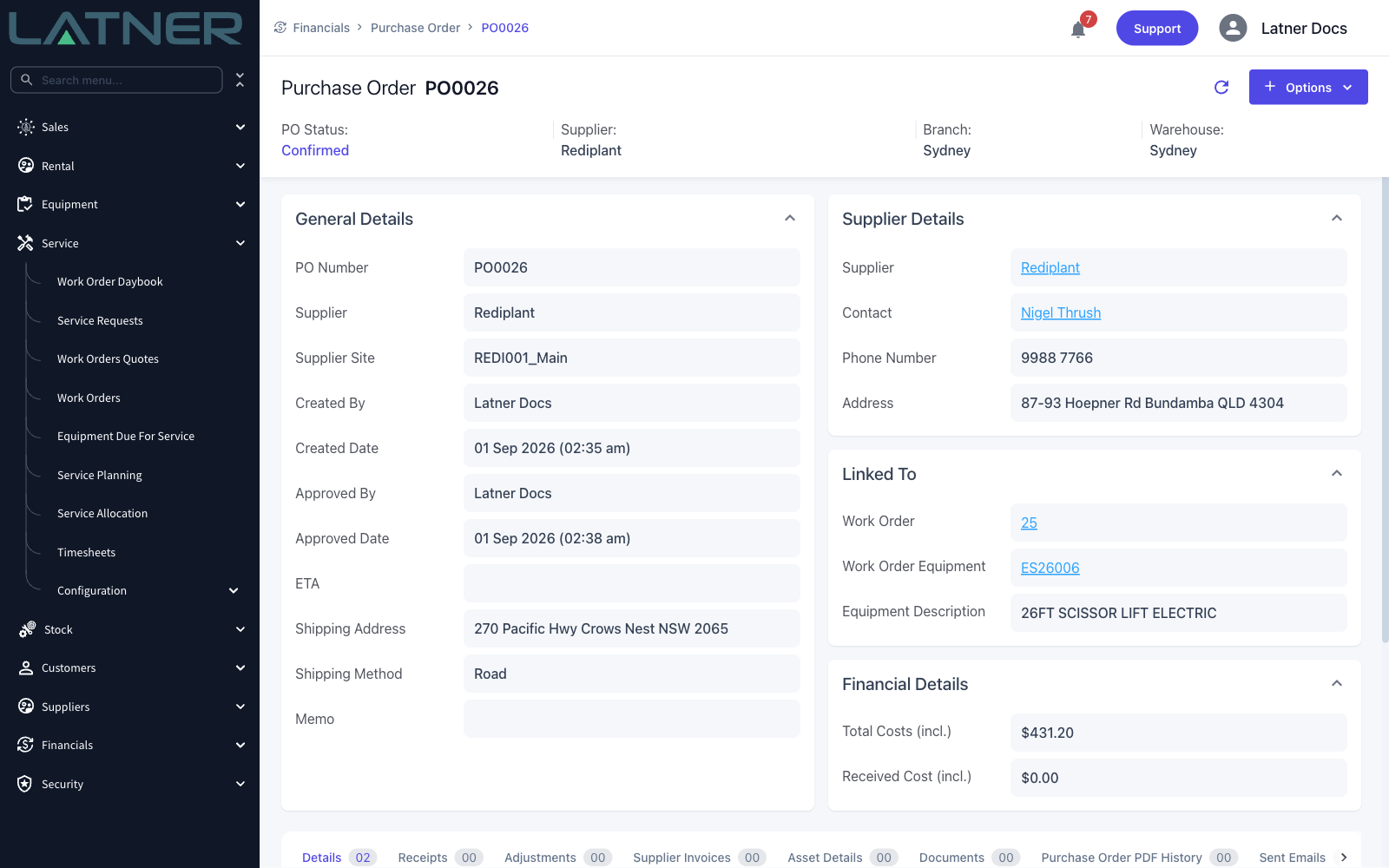Switch to the Supplier Invoices tab
Screen dimensions: 1389x868
700,858
